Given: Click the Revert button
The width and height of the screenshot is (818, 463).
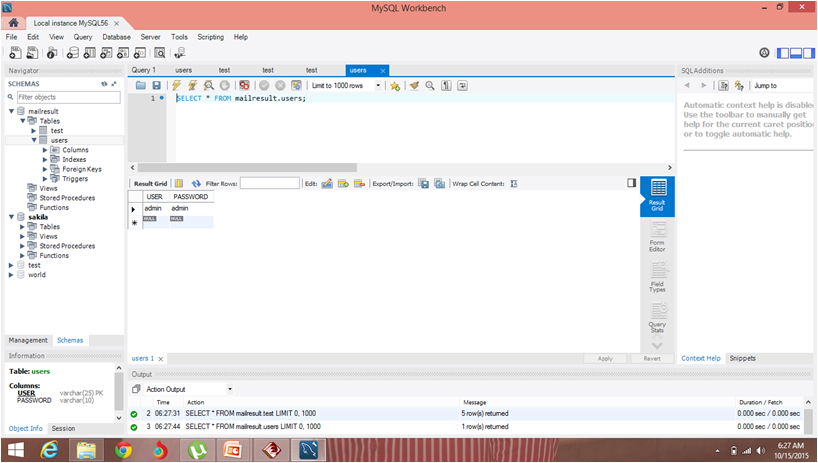Looking at the screenshot, I should [x=652, y=359].
